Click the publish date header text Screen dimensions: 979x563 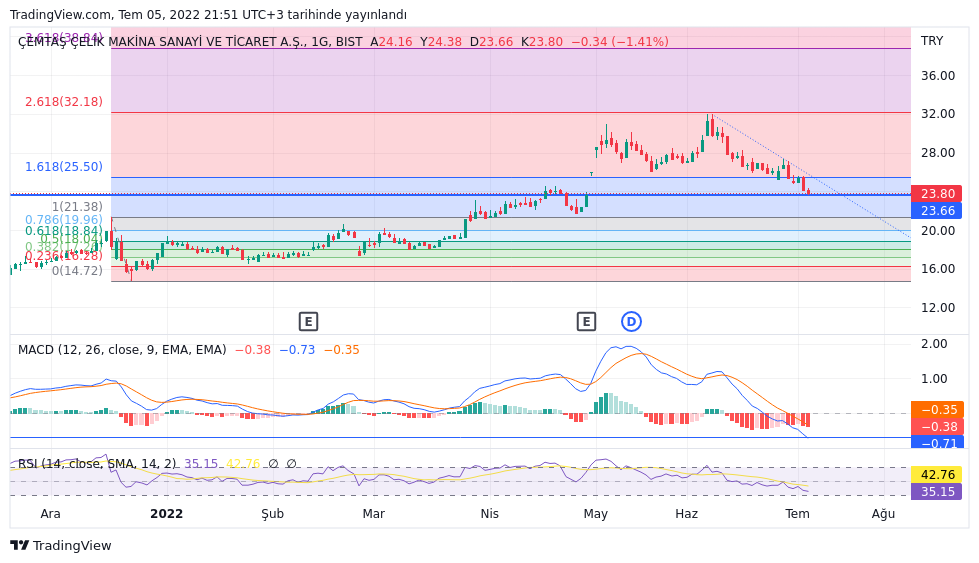point(209,14)
